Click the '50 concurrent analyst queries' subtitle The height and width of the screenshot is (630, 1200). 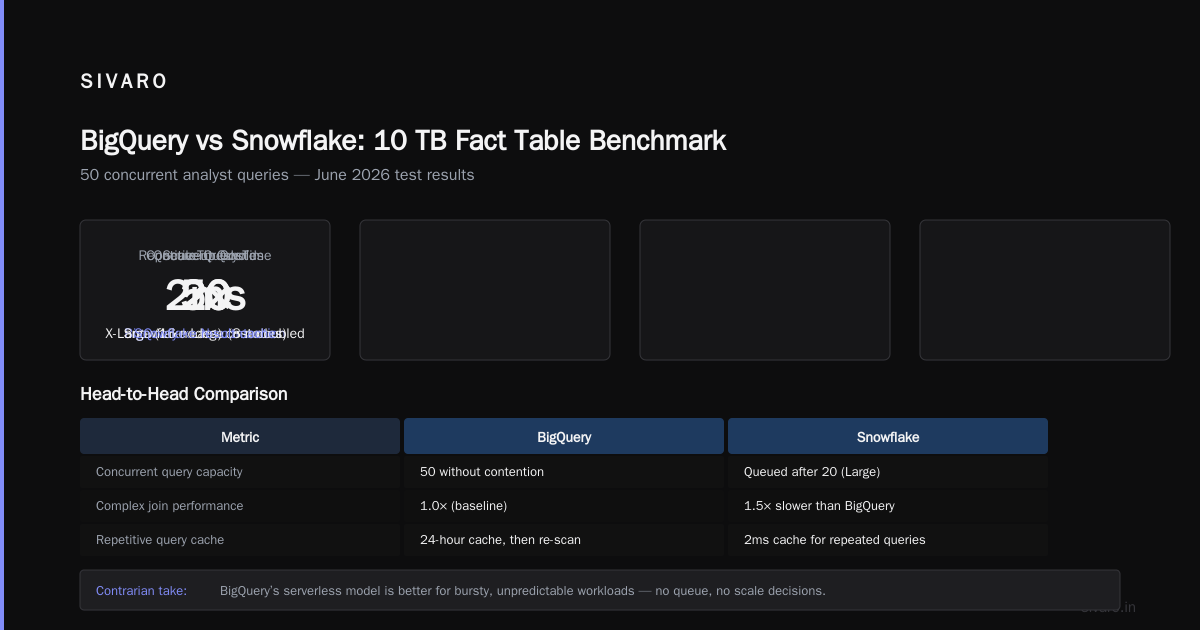pos(277,175)
